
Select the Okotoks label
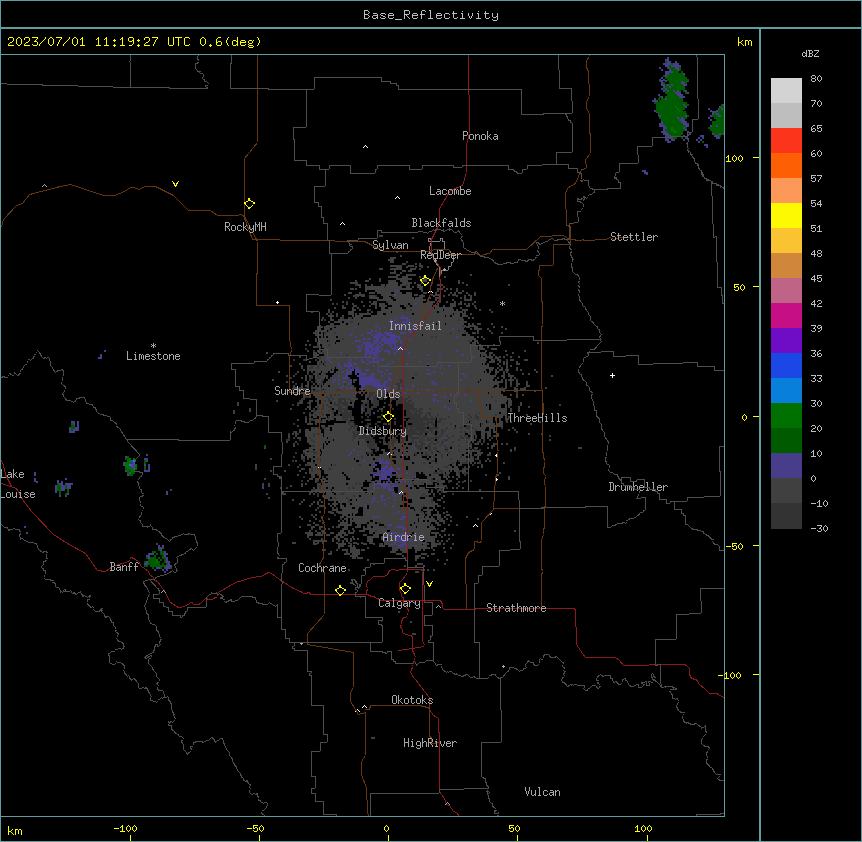click(x=412, y=700)
